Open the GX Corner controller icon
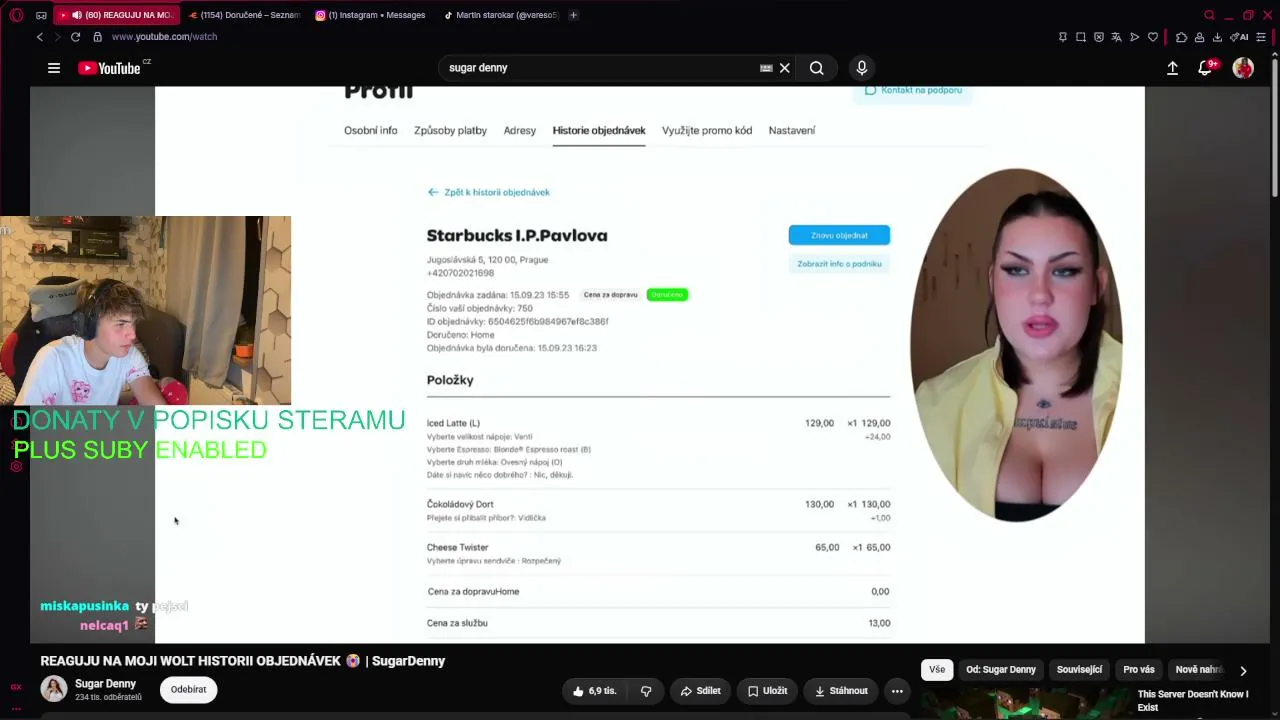 pos(41,15)
